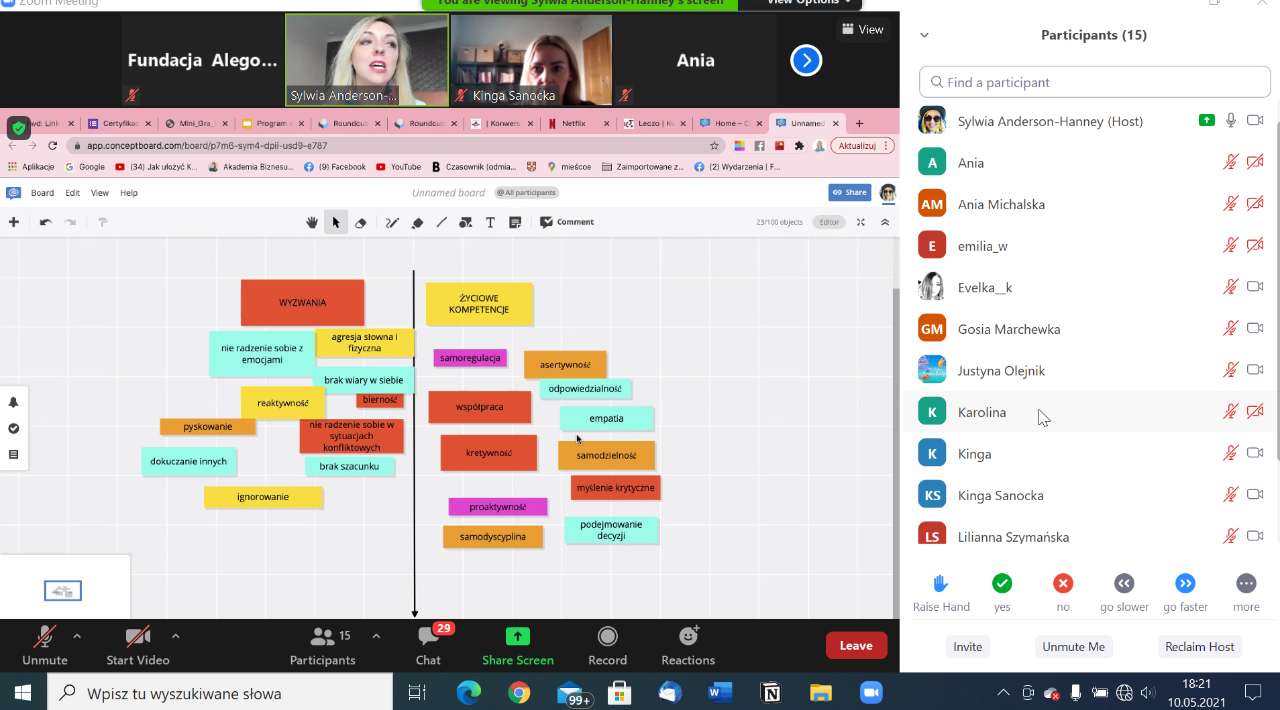Click the Record button in Zoom toolbar
The image size is (1280, 710).
coord(607,637)
